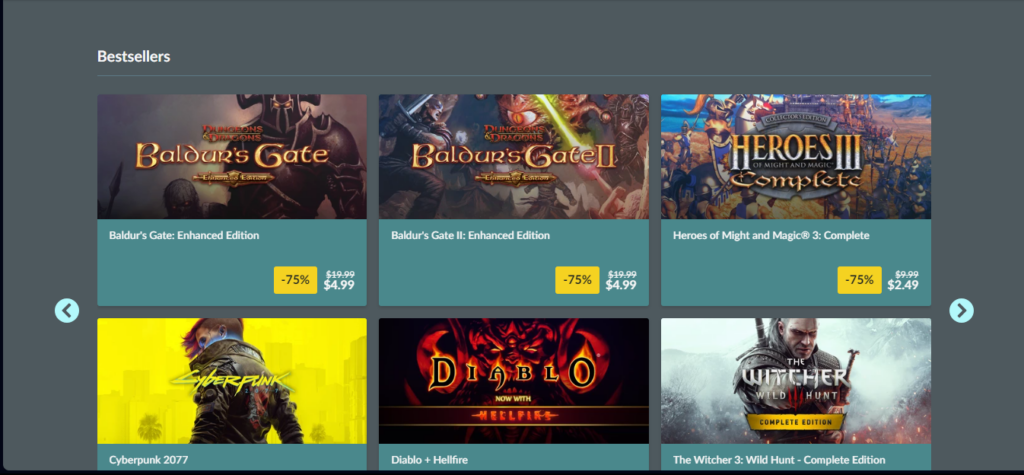Click the Bestsellers section heading
Viewport: 1024px width, 475px height.
(x=134, y=56)
